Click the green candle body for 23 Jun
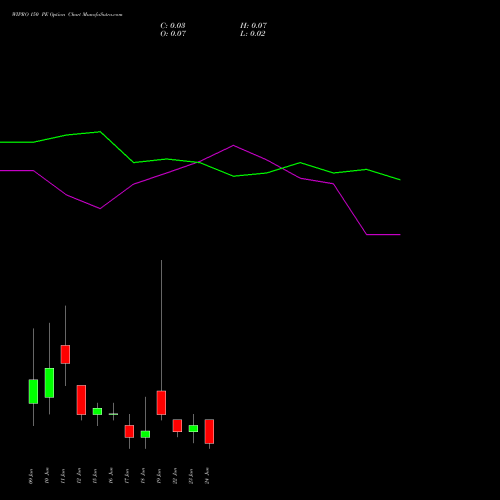 point(193,429)
